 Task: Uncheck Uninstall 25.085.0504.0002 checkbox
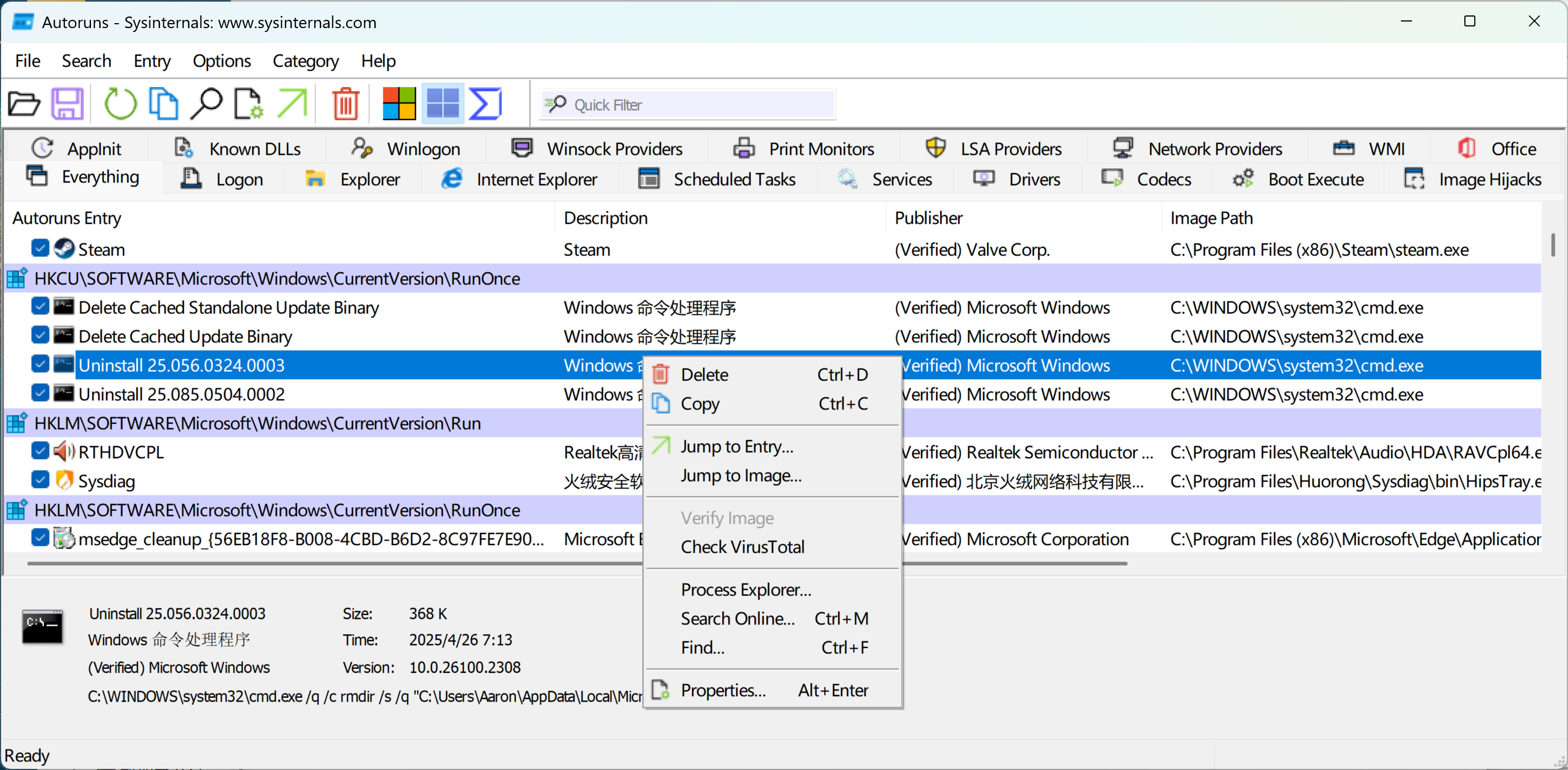pyautogui.click(x=40, y=393)
